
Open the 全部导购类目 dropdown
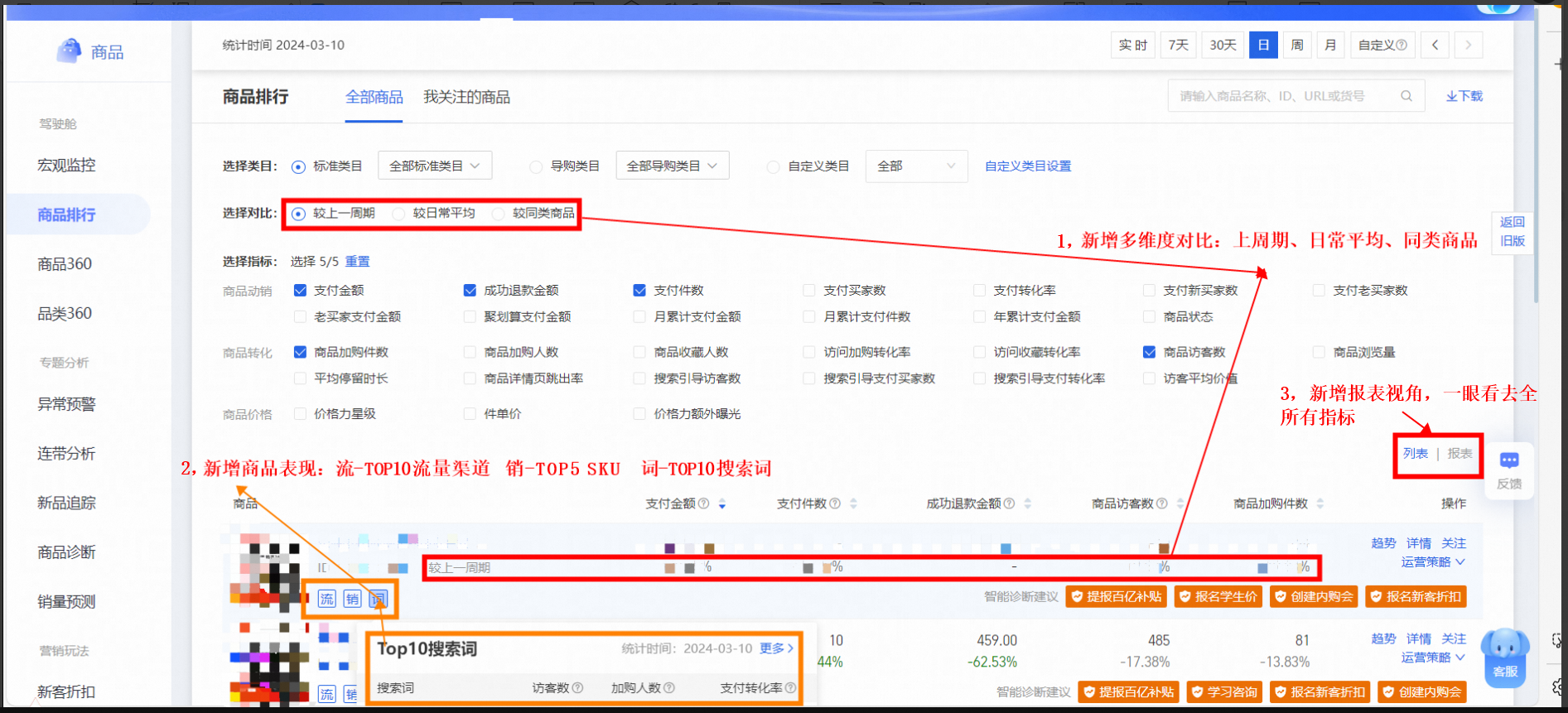click(x=673, y=166)
